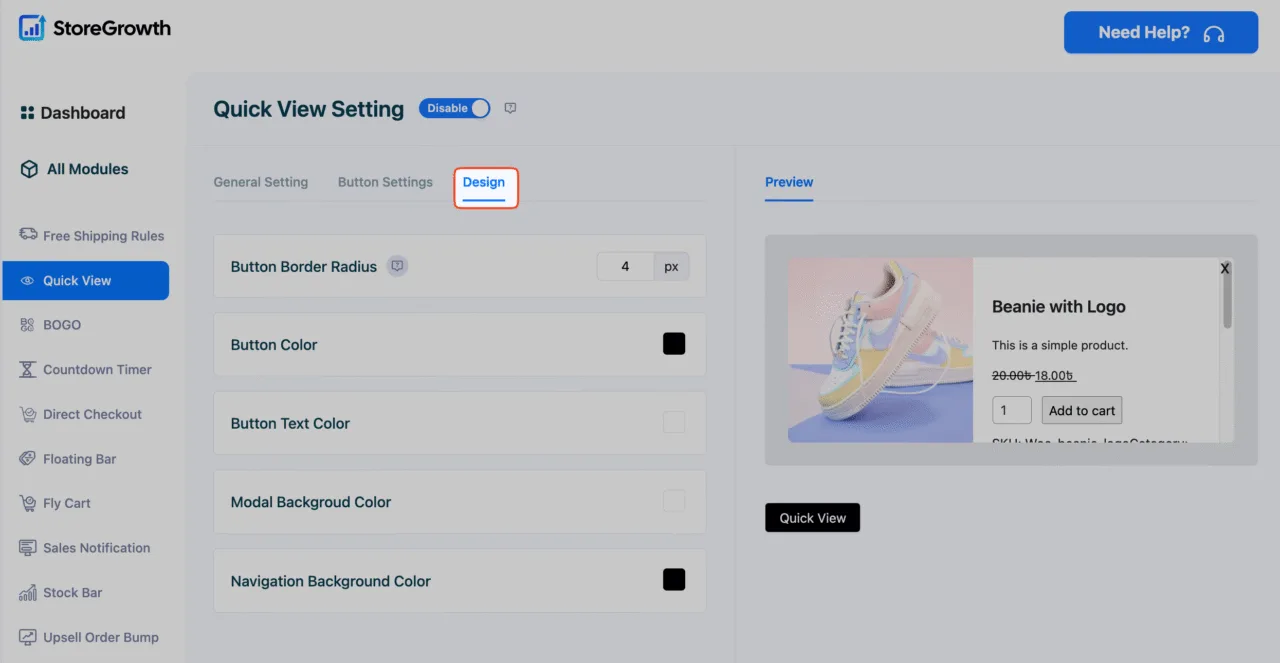Click the Direct Checkout bag icon

28,414
